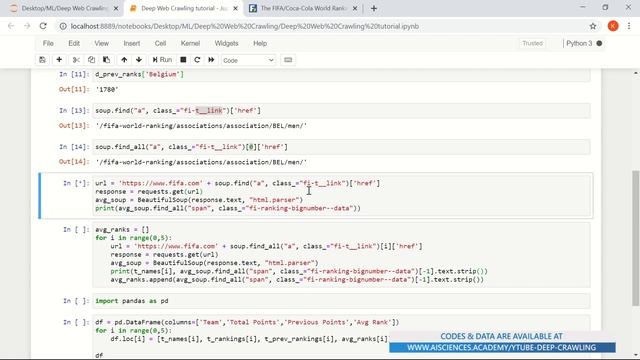Restart the kernel with the circular arrow
This screenshot has width=640, height=360.
pos(197,60)
